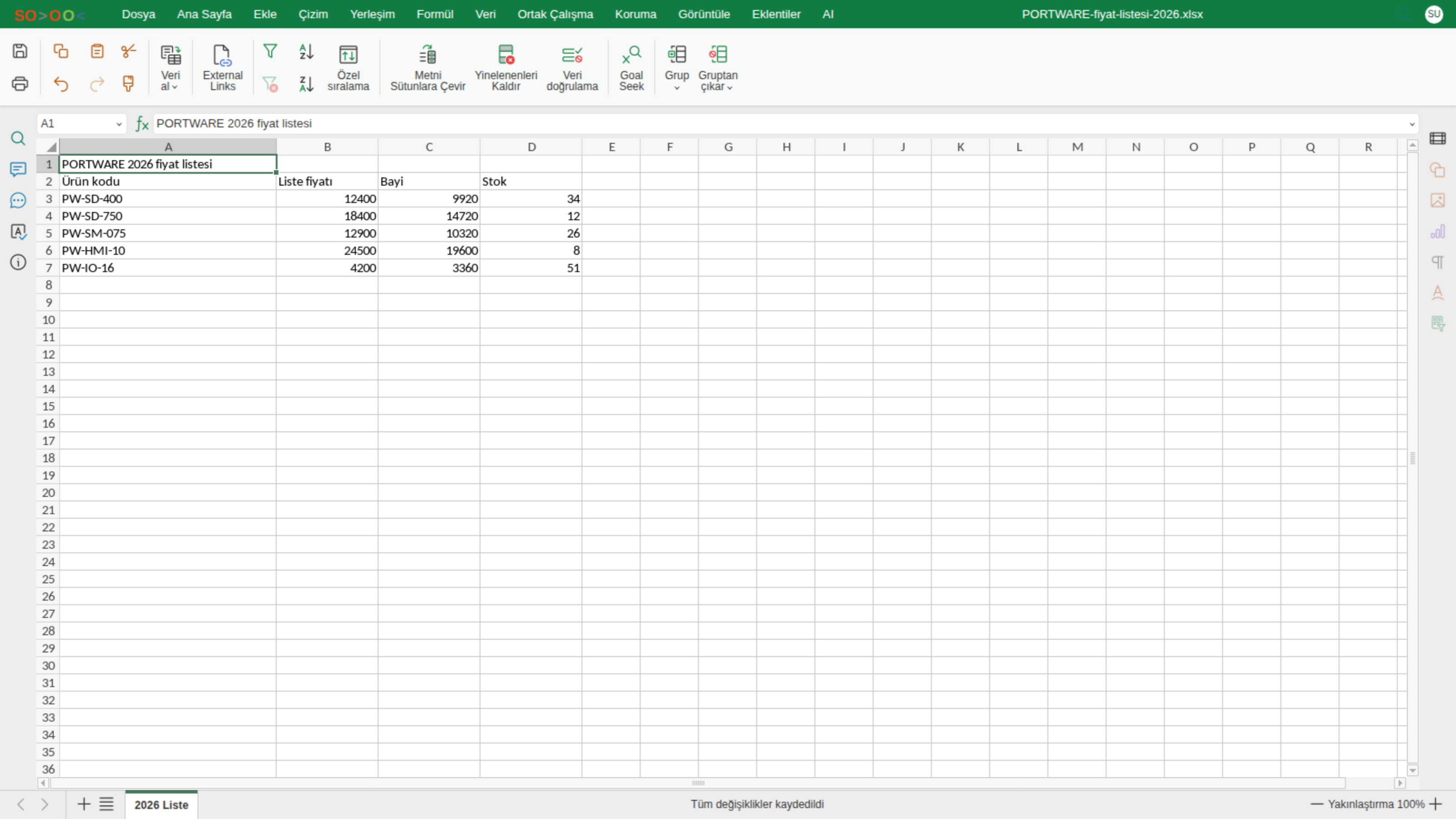
Task: Open cell settings icon in right sidebar
Action: point(1437,138)
